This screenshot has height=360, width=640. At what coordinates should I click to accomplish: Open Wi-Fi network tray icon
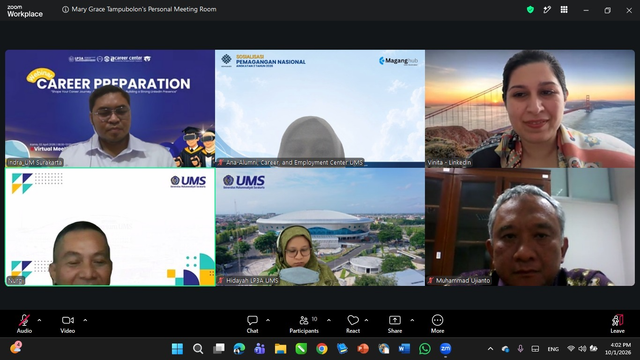coord(571,349)
